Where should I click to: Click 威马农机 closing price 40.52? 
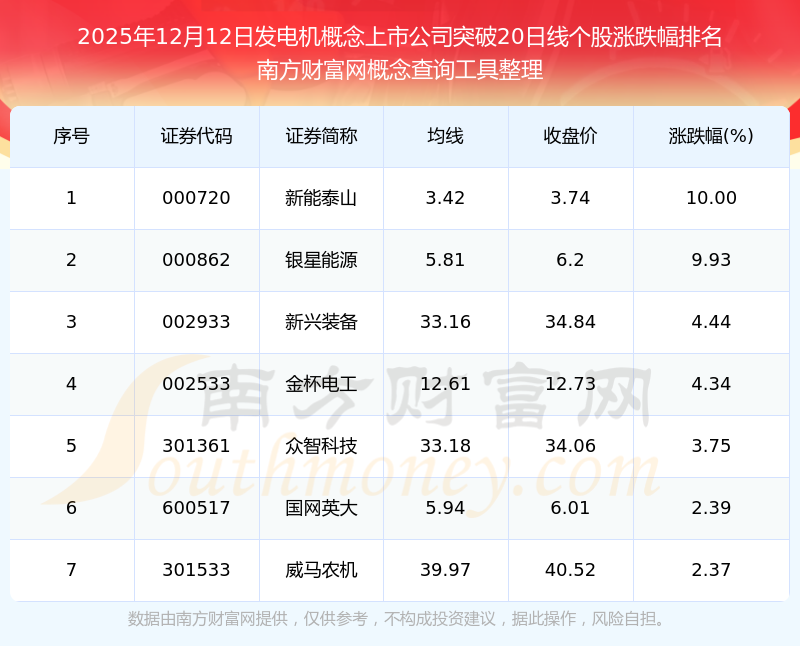pos(570,570)
